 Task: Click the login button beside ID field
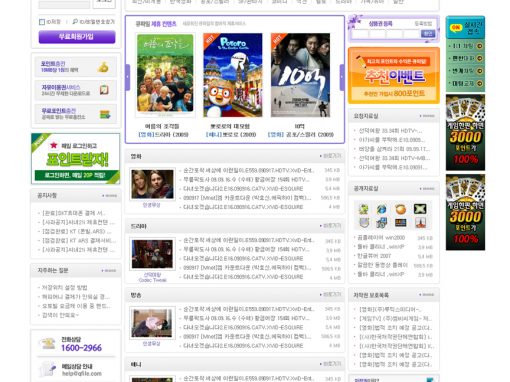(x=104, y=3)
